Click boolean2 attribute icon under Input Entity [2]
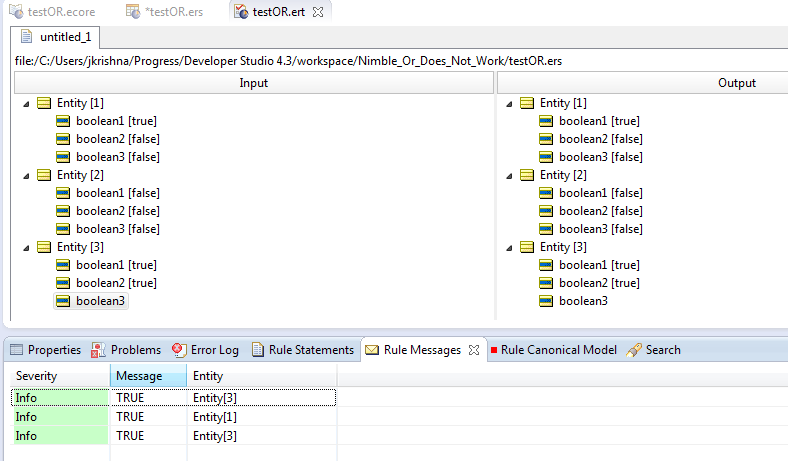The height and width of the screenshot is (461, 788). pyautogui.click(x=63, y=211)
